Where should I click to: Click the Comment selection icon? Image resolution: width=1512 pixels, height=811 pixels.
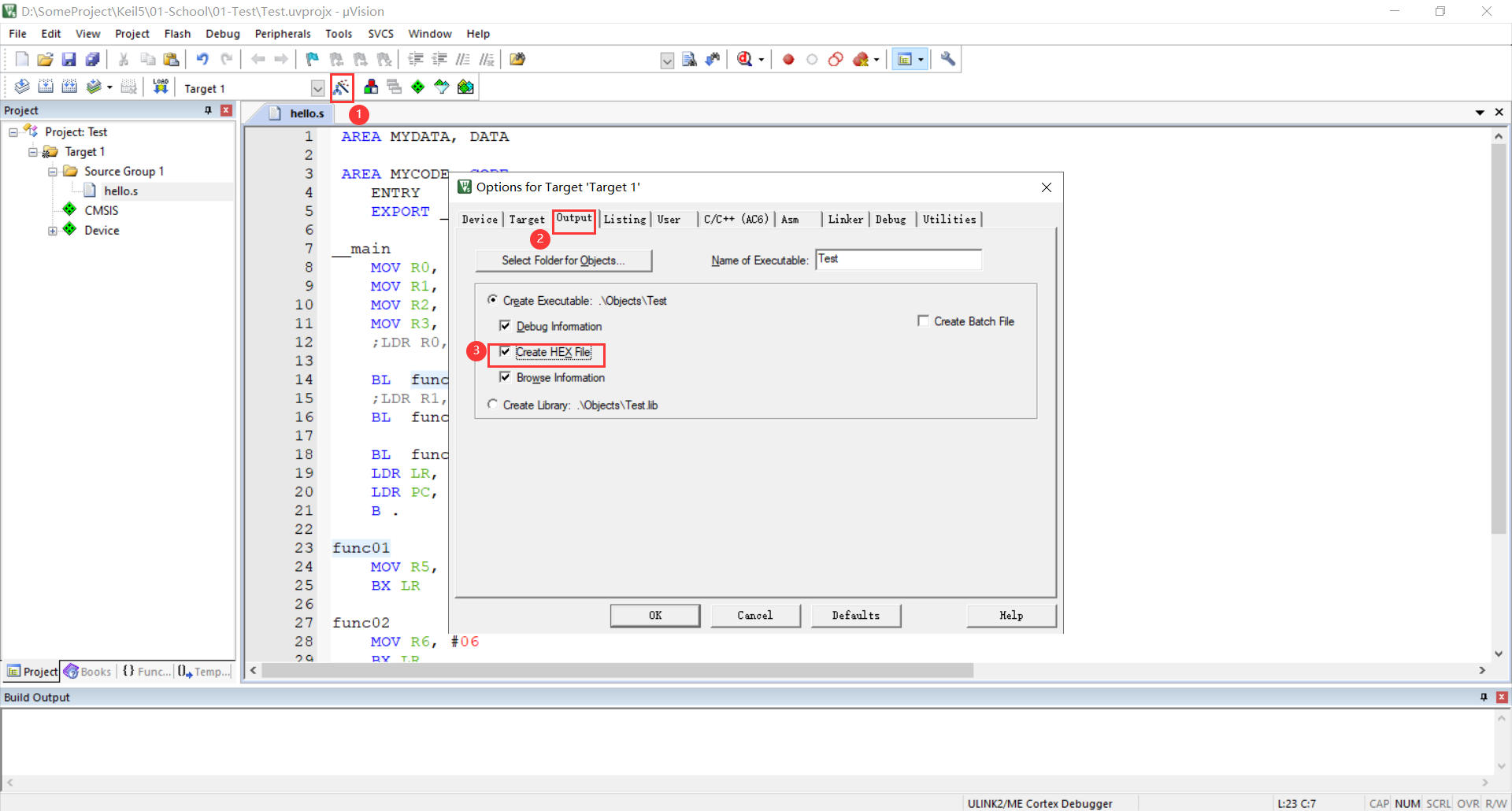click(463, 59)
